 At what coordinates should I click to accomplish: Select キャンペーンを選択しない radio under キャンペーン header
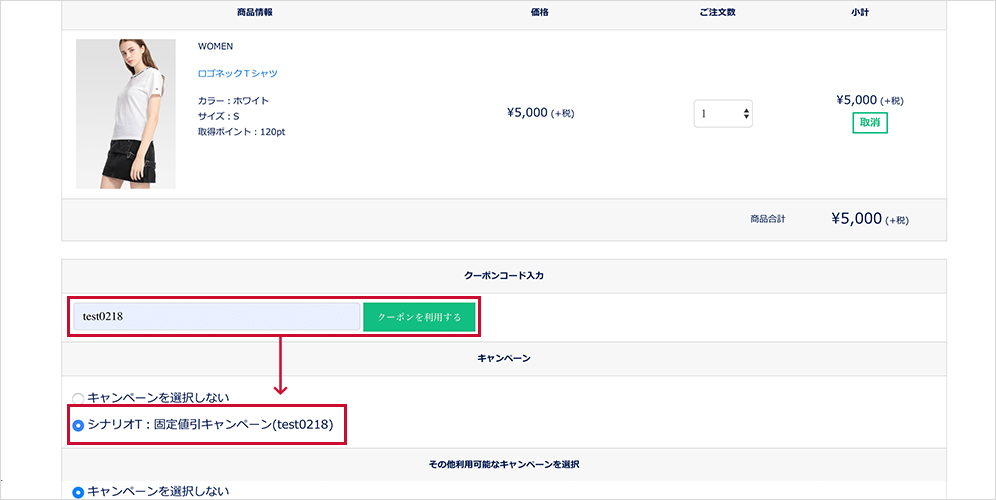coord(78,397)
